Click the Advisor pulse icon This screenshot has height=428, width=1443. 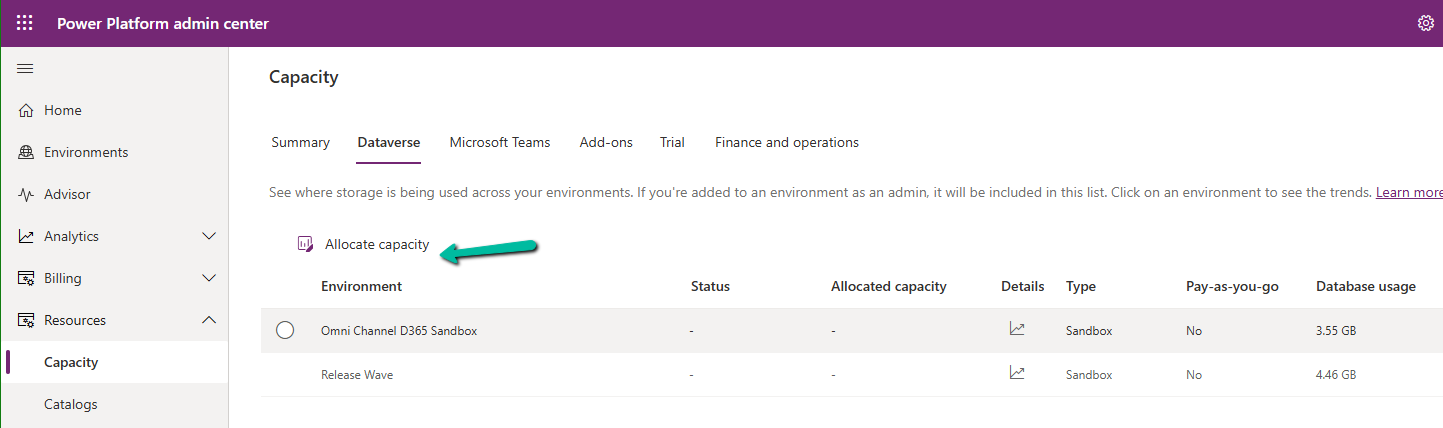pyautogui.click(x=26, y=194)
